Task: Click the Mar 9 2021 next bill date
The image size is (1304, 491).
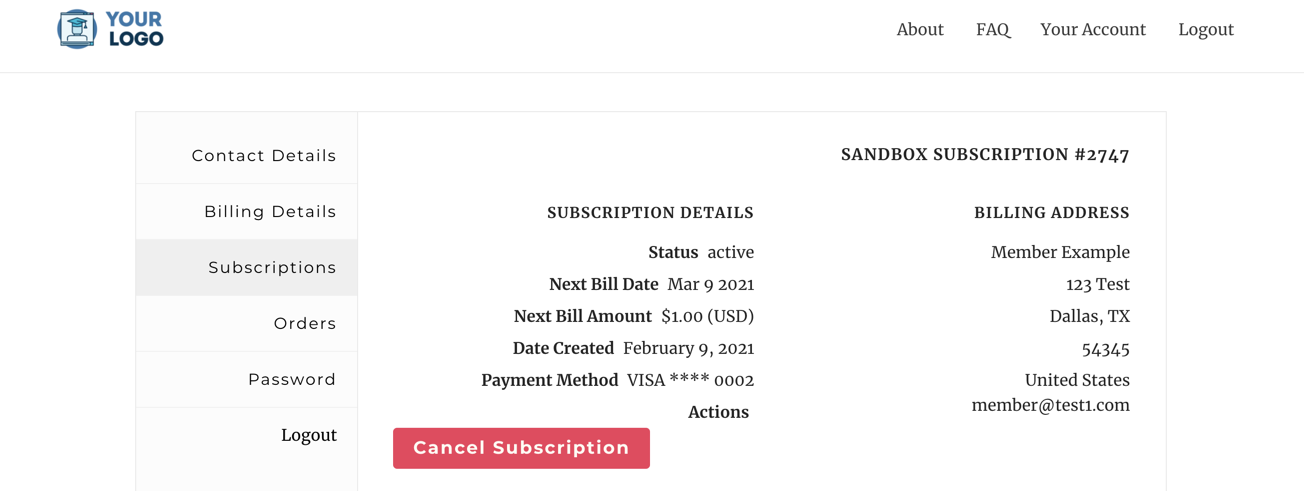Action: coord(711,284)
